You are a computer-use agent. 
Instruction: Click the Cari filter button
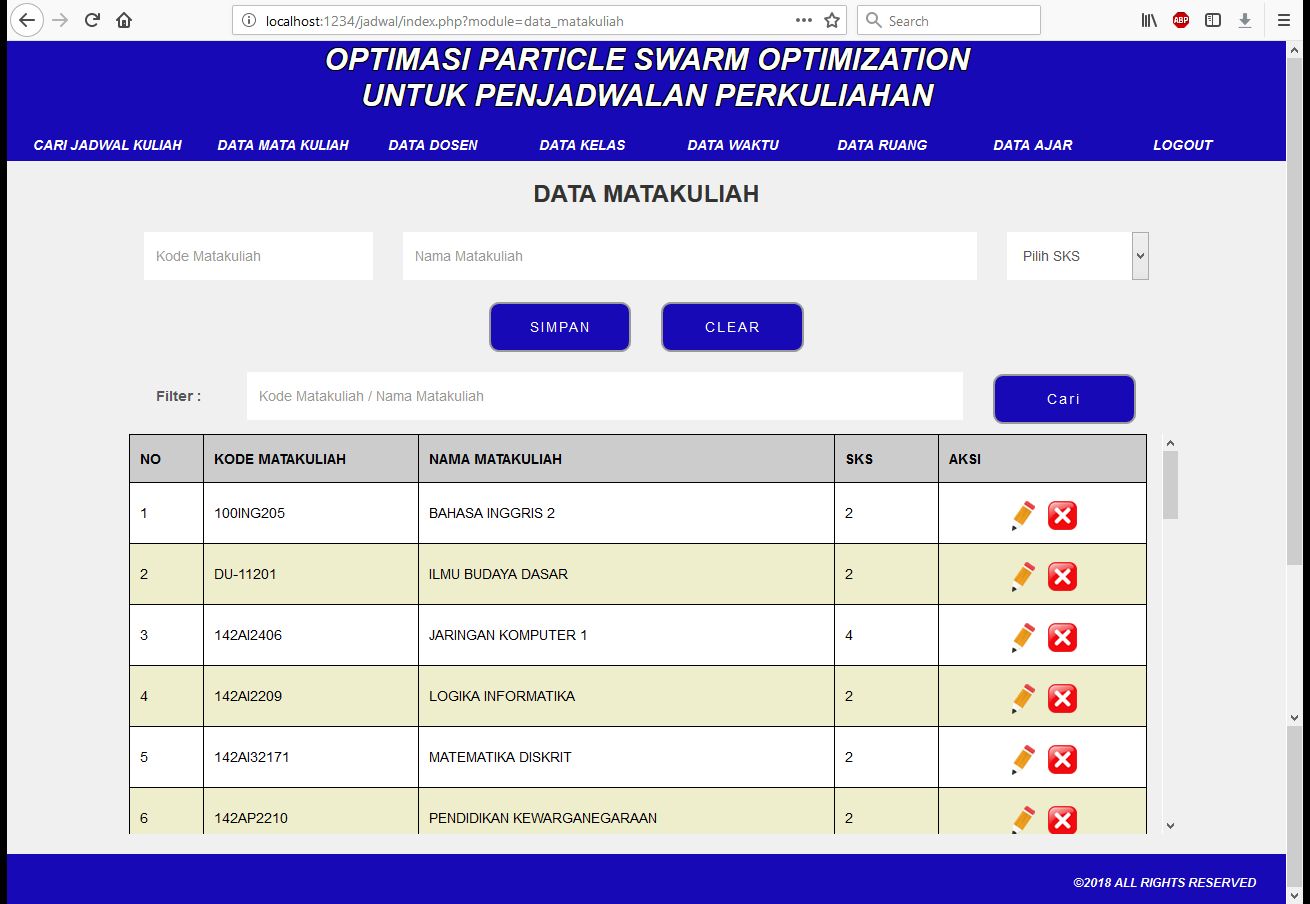pyautogui.click(x=1064, y=399)
